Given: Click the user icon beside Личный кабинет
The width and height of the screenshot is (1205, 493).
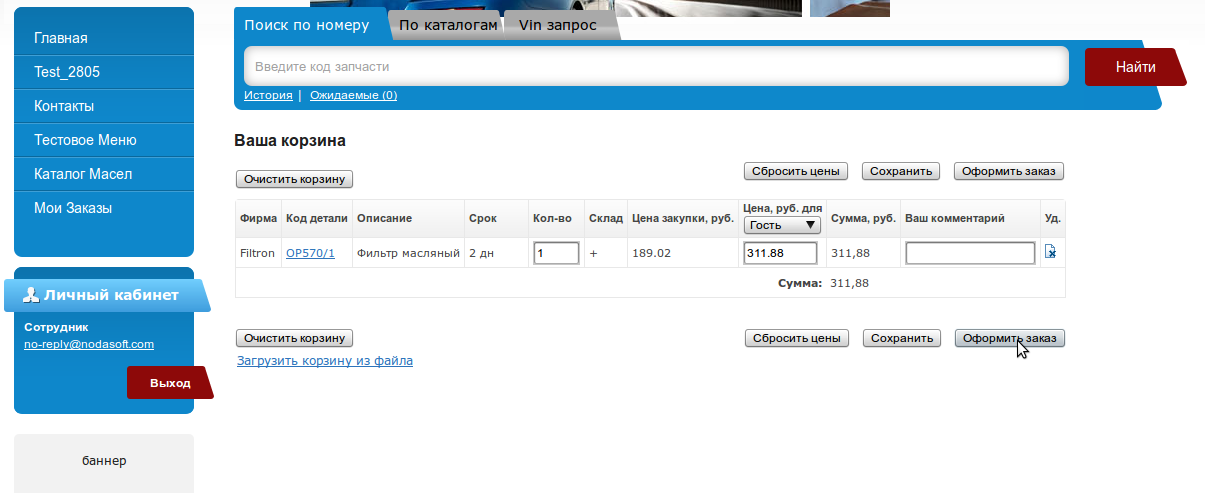Looking at the screenshot, I should tap(31, 295).
